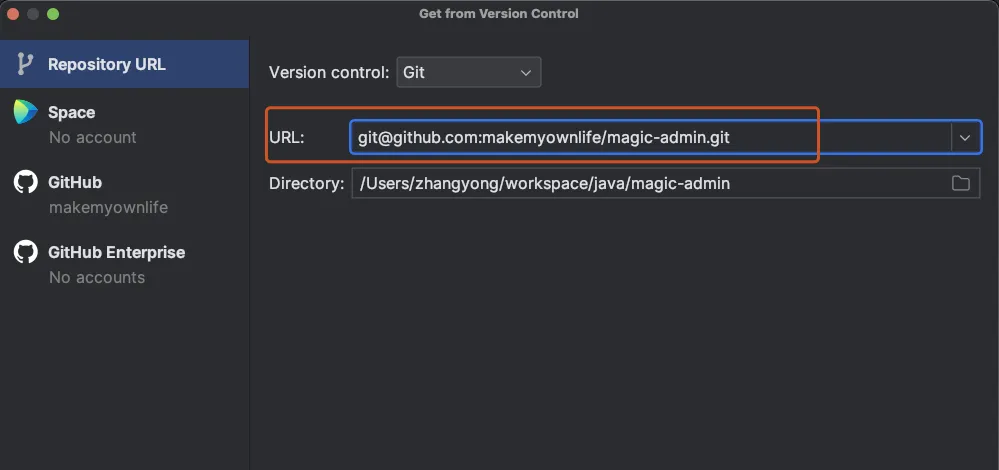Expand the URL history dropdown arrow
The image size is (999, 470).
click(965, 138)
